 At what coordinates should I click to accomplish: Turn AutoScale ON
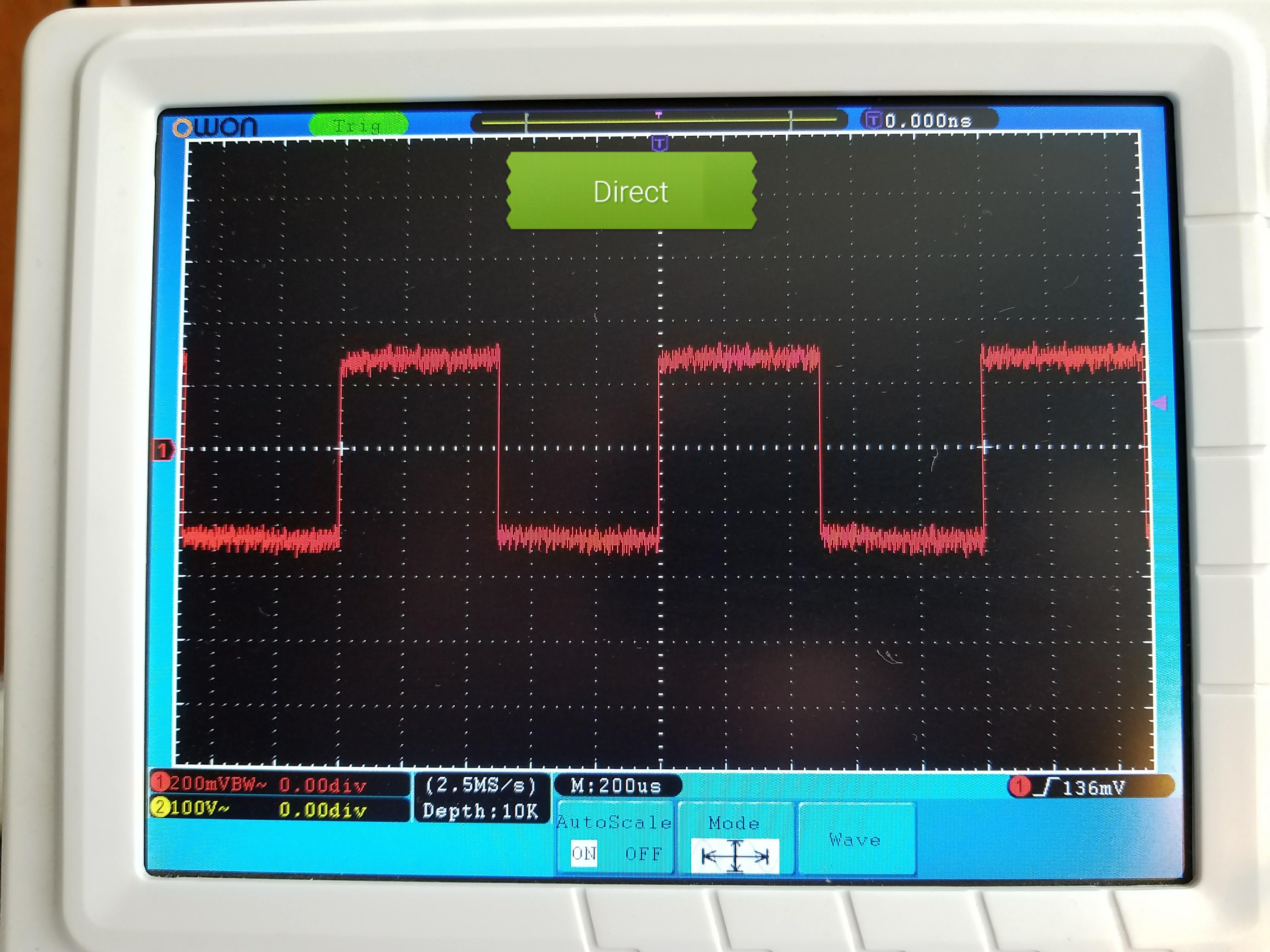click(x=584, y=853)
